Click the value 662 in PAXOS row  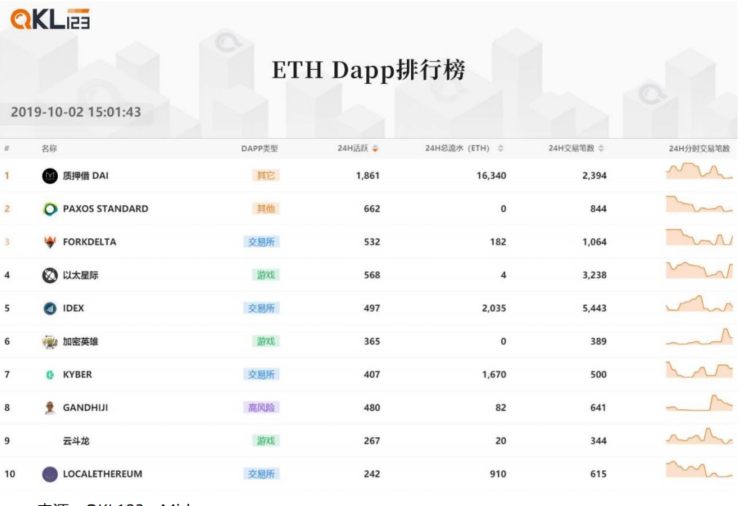(372, 209)
